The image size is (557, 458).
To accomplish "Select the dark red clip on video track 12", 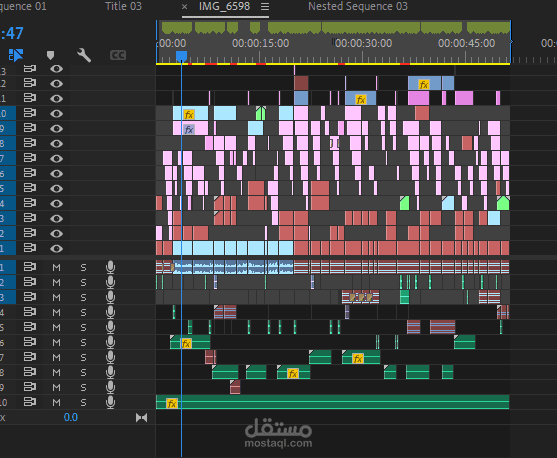I will pos(301,83).
